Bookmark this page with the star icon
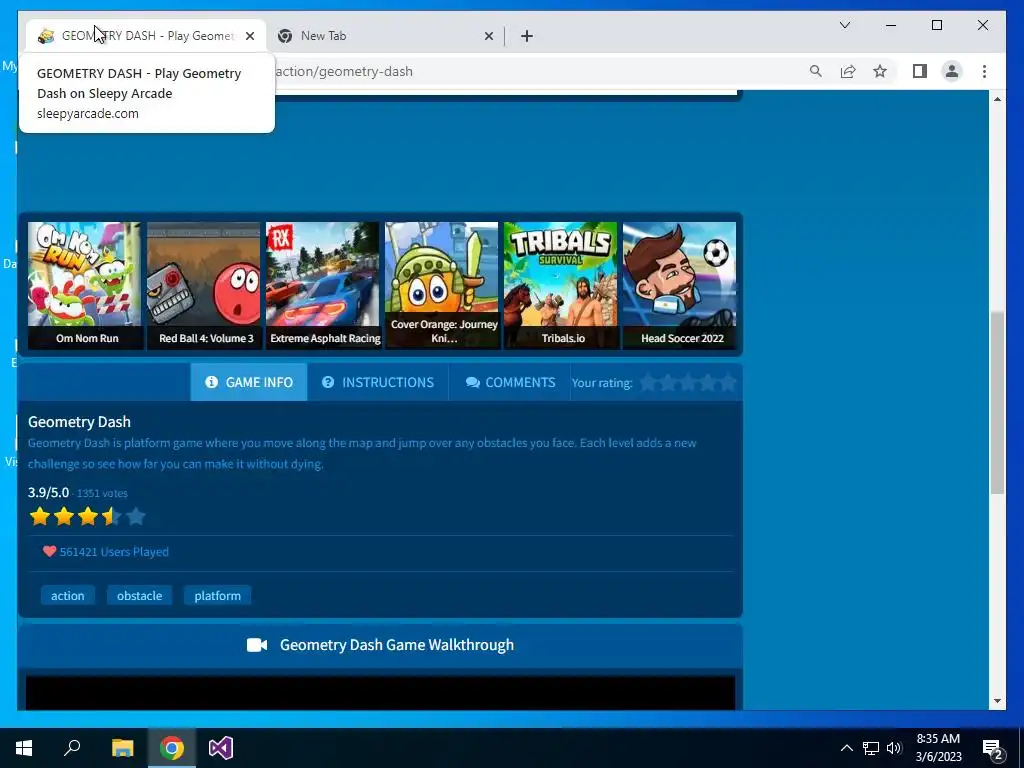Image resolution: width=1024 pixels, height=768 pixels. (x=880, y=71)
